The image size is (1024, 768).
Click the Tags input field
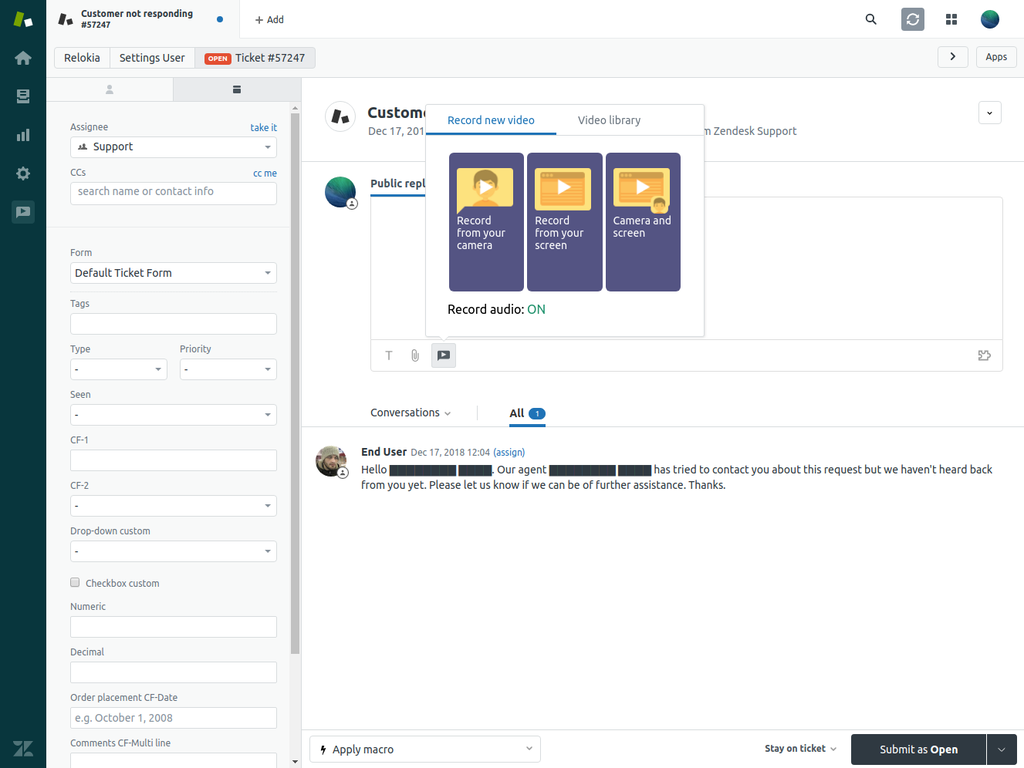[x=173, y=324]
